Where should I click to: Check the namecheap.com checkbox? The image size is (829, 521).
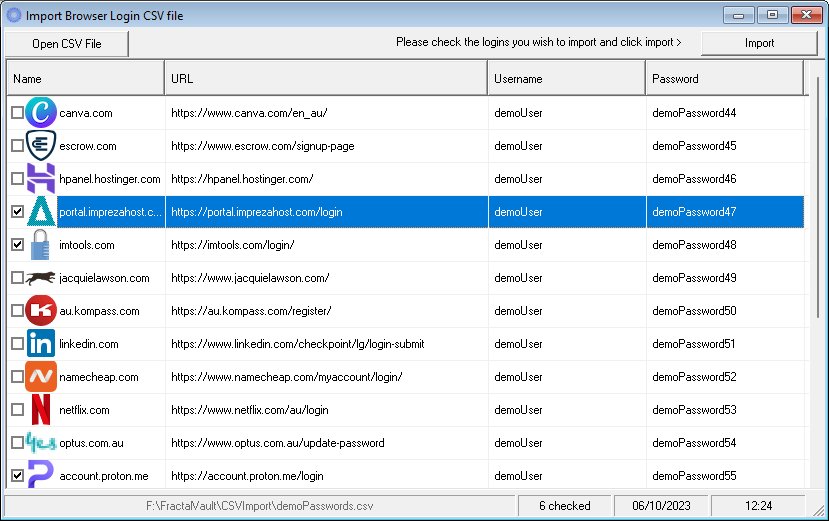pyautogui.click(x=17, y=376)
